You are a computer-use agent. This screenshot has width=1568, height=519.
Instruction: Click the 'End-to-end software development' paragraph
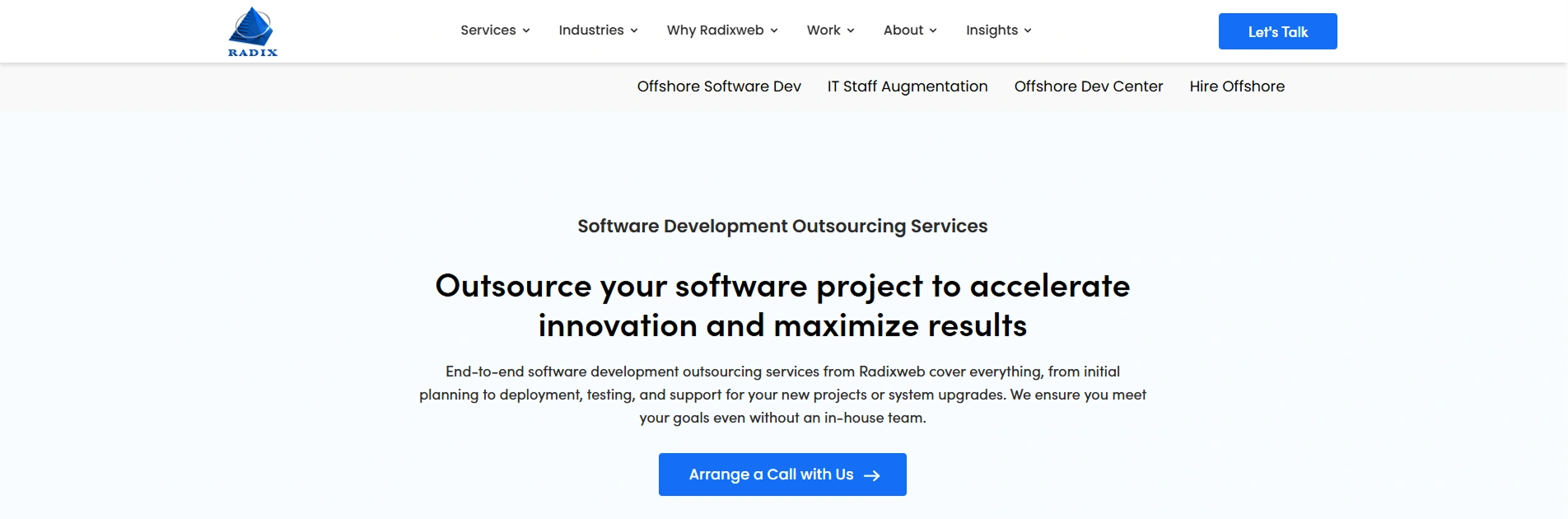pyautogui.click(x=782, y=395)
